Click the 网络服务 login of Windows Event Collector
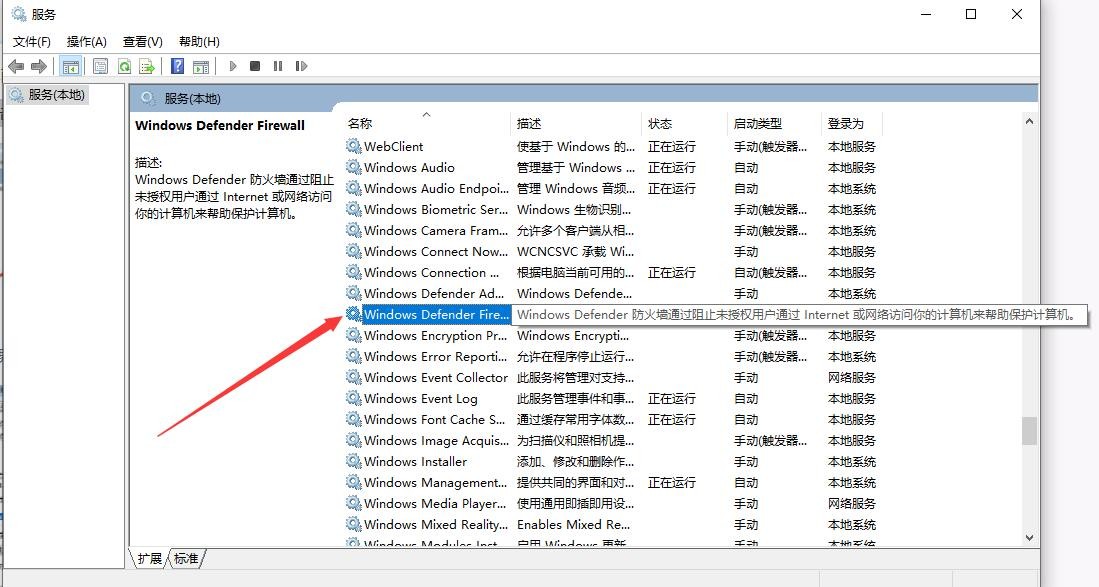 coord(852,378)
